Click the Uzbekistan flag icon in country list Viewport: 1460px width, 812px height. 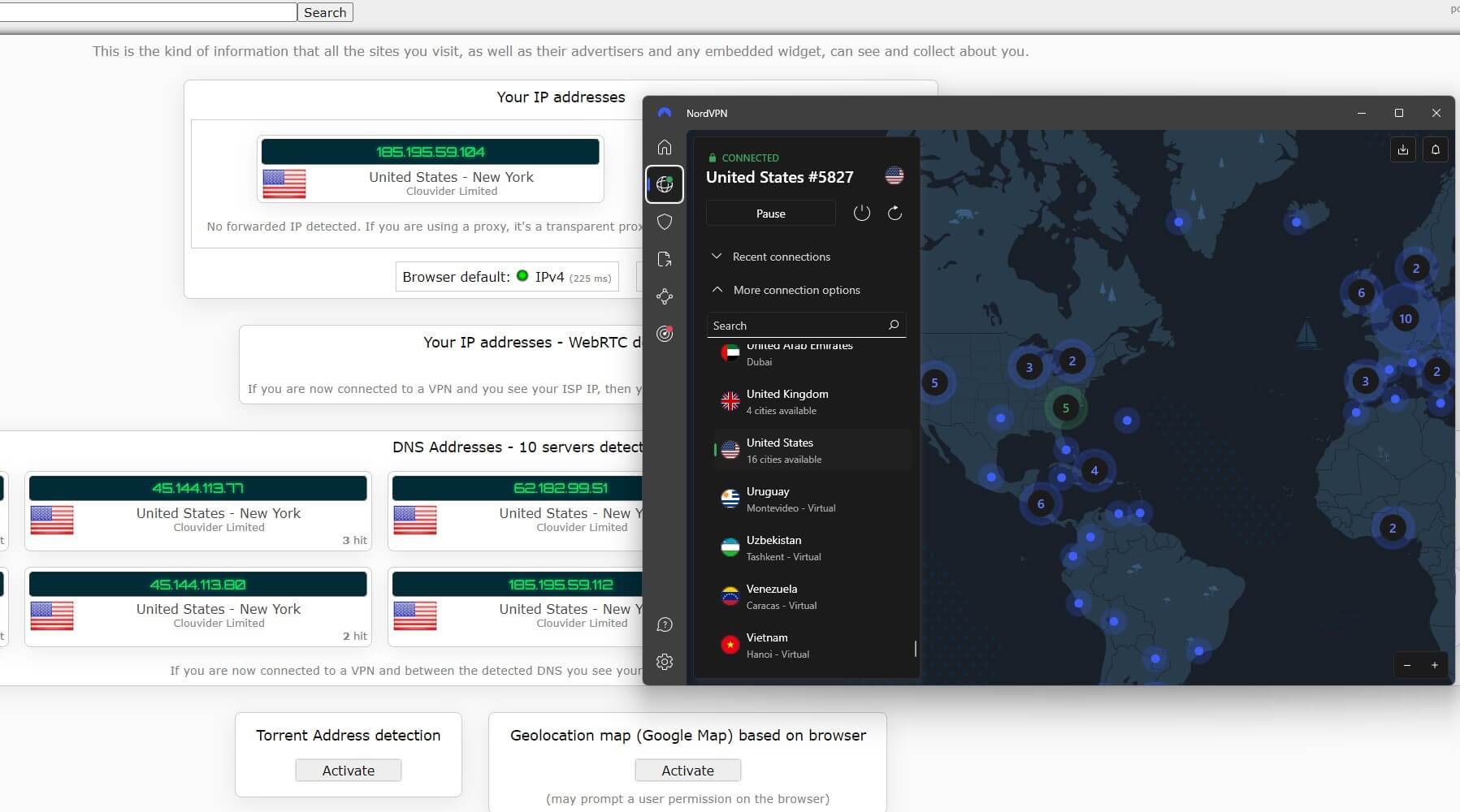tap(730, 547)
